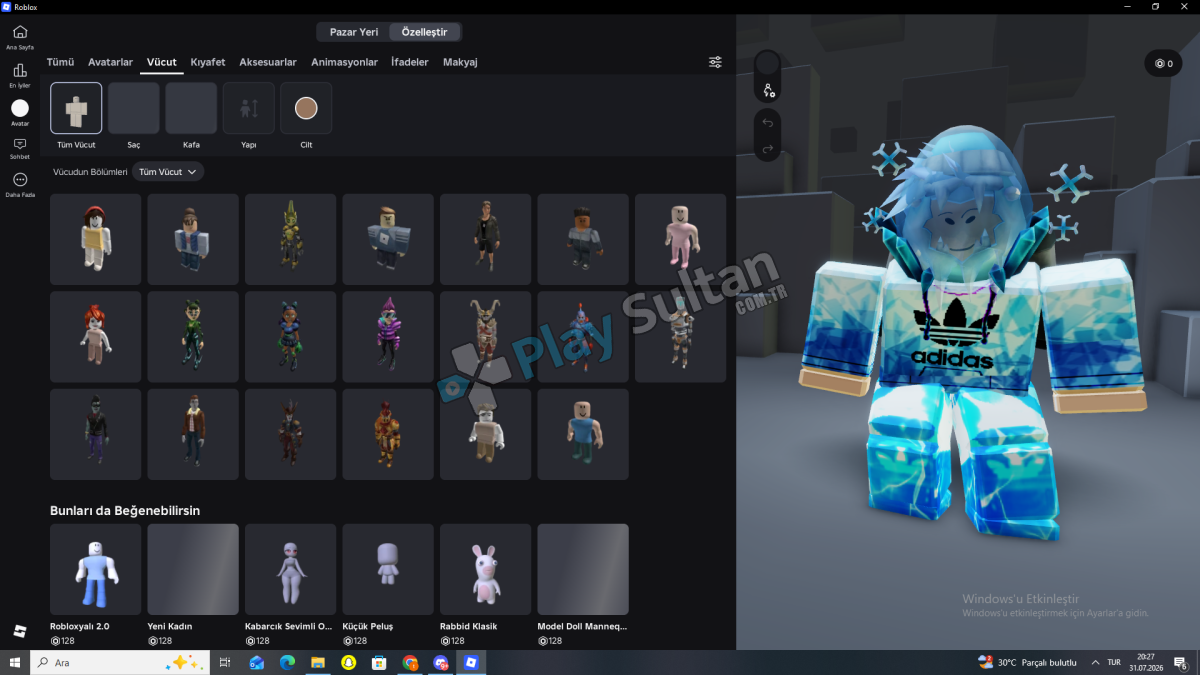1200x675 pixels.
Task: Open the filter settings icon near tabs
Action: pos(715,62)
